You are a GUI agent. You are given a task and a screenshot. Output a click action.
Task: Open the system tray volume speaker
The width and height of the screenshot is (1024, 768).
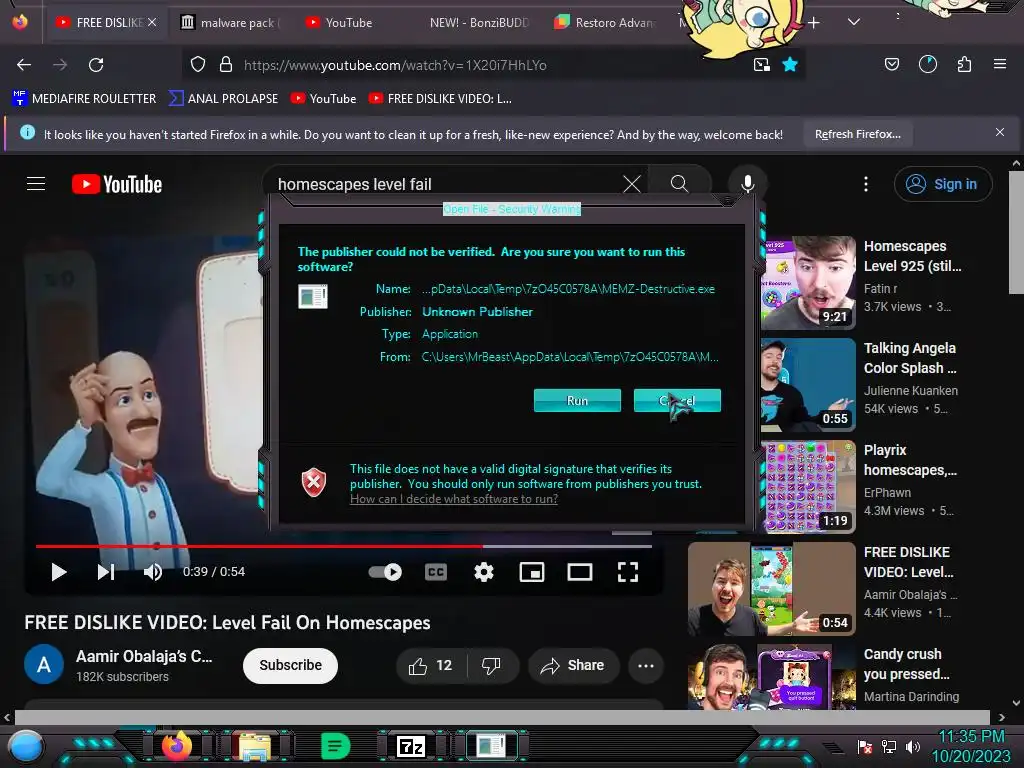coord(913,746)
